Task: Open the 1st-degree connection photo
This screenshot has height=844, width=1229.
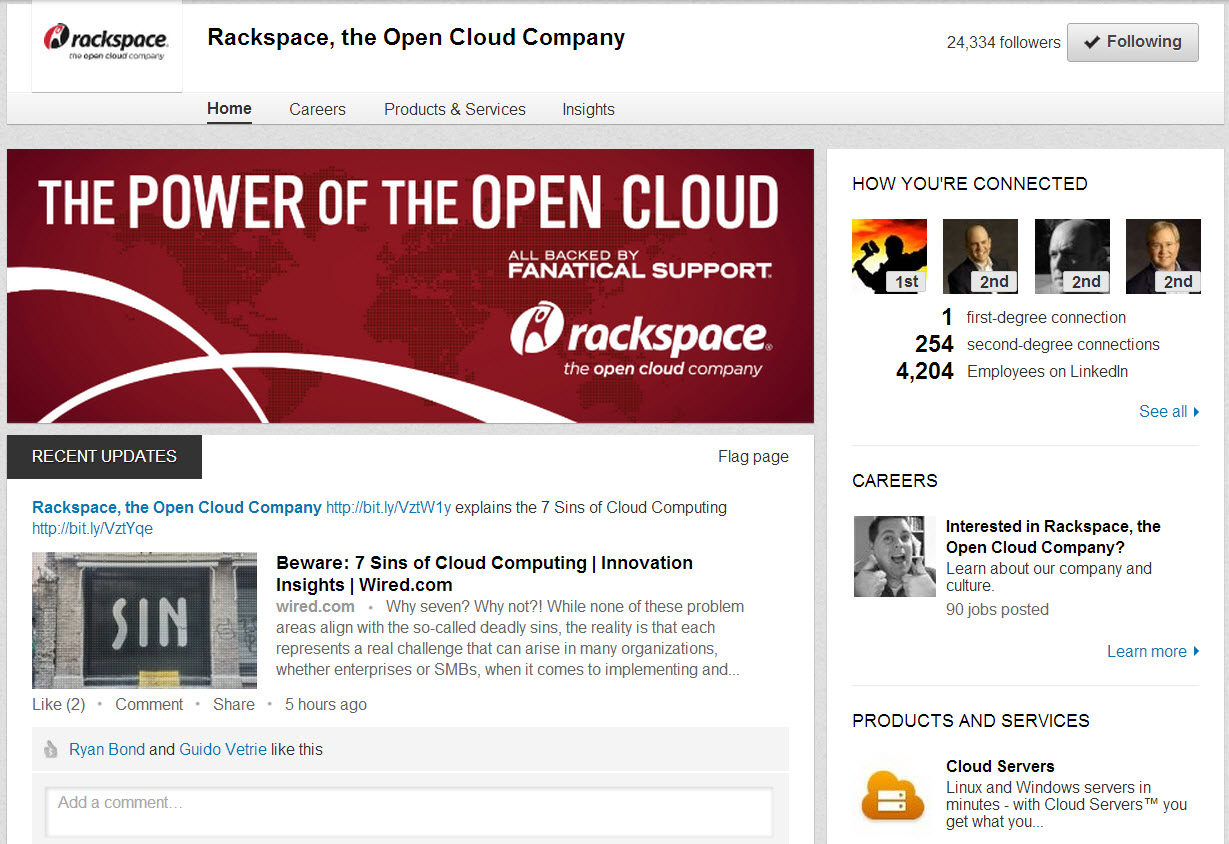Action: (889, 256)
